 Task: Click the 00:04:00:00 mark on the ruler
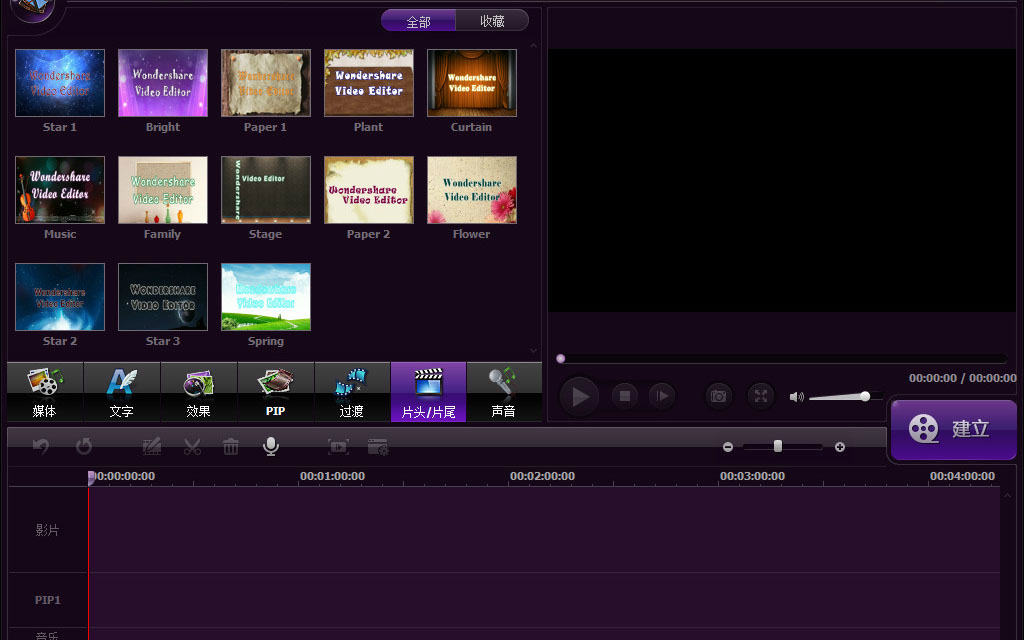(963, 476)
